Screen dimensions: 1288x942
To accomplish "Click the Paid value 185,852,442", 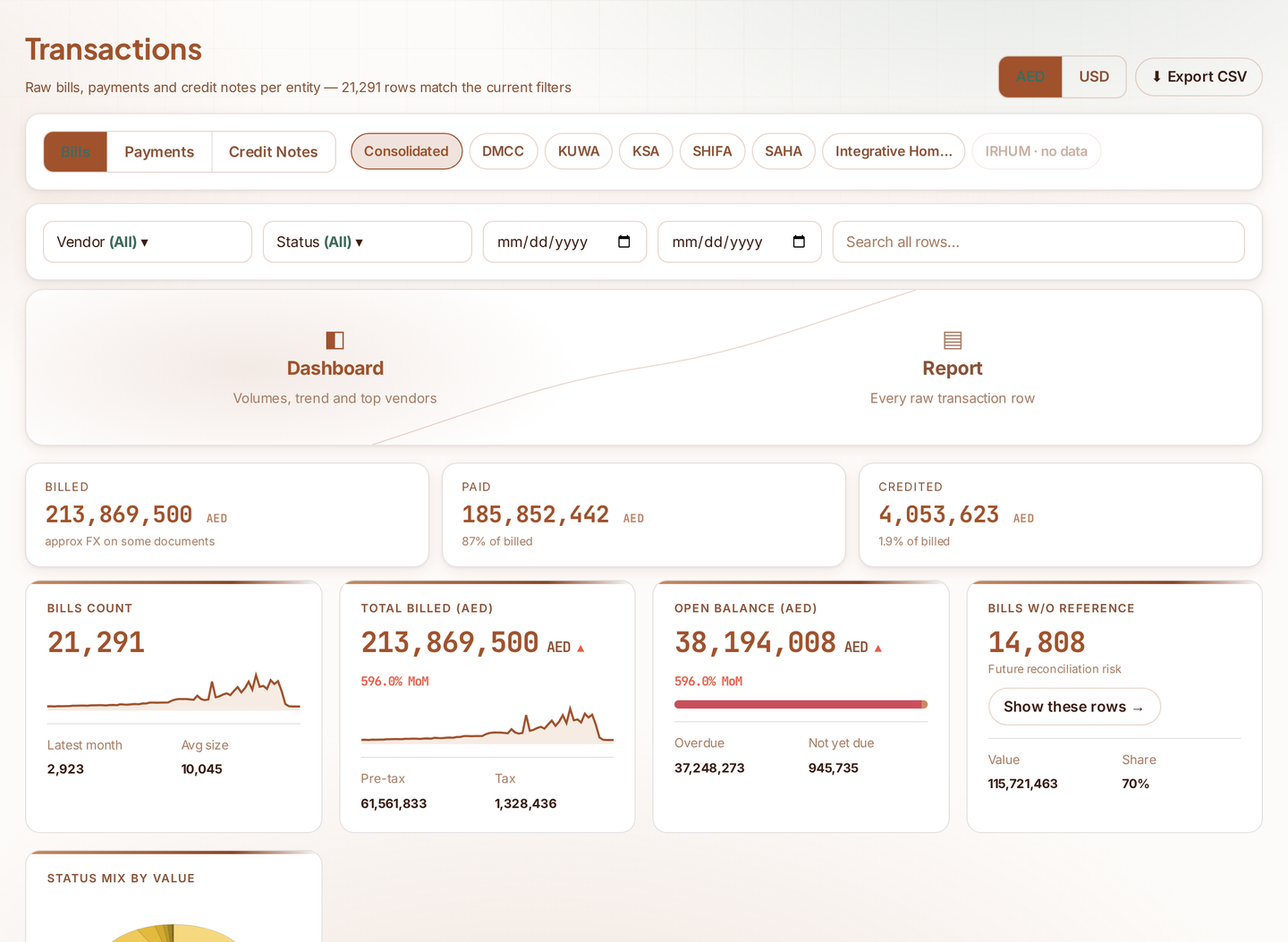I will pos(536,514).
